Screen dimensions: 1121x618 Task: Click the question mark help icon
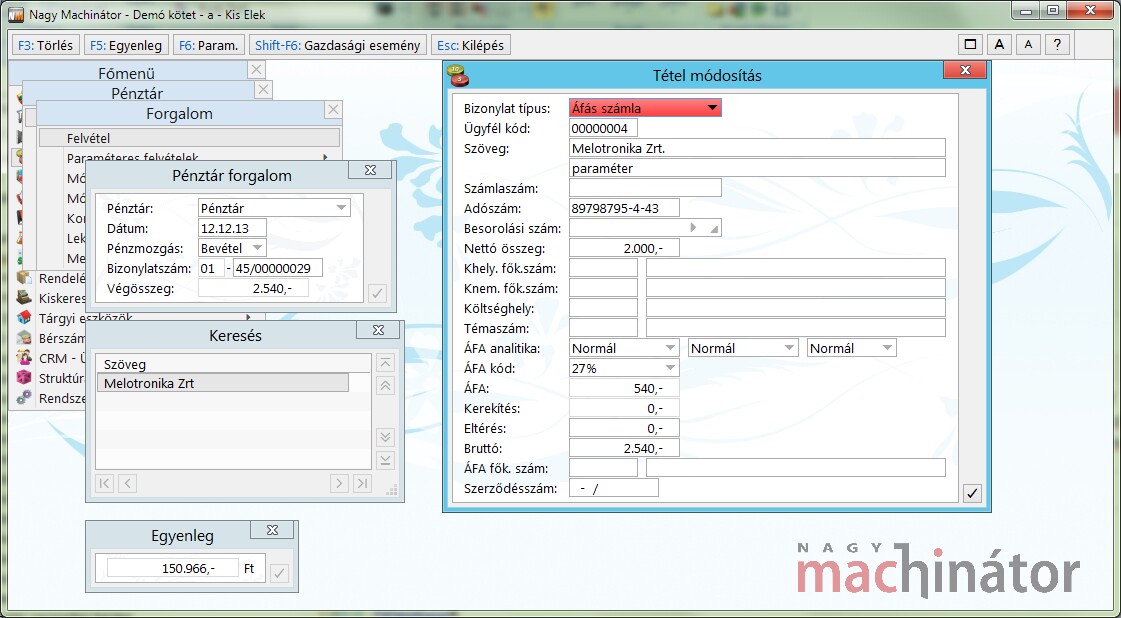coord(1057,45)
